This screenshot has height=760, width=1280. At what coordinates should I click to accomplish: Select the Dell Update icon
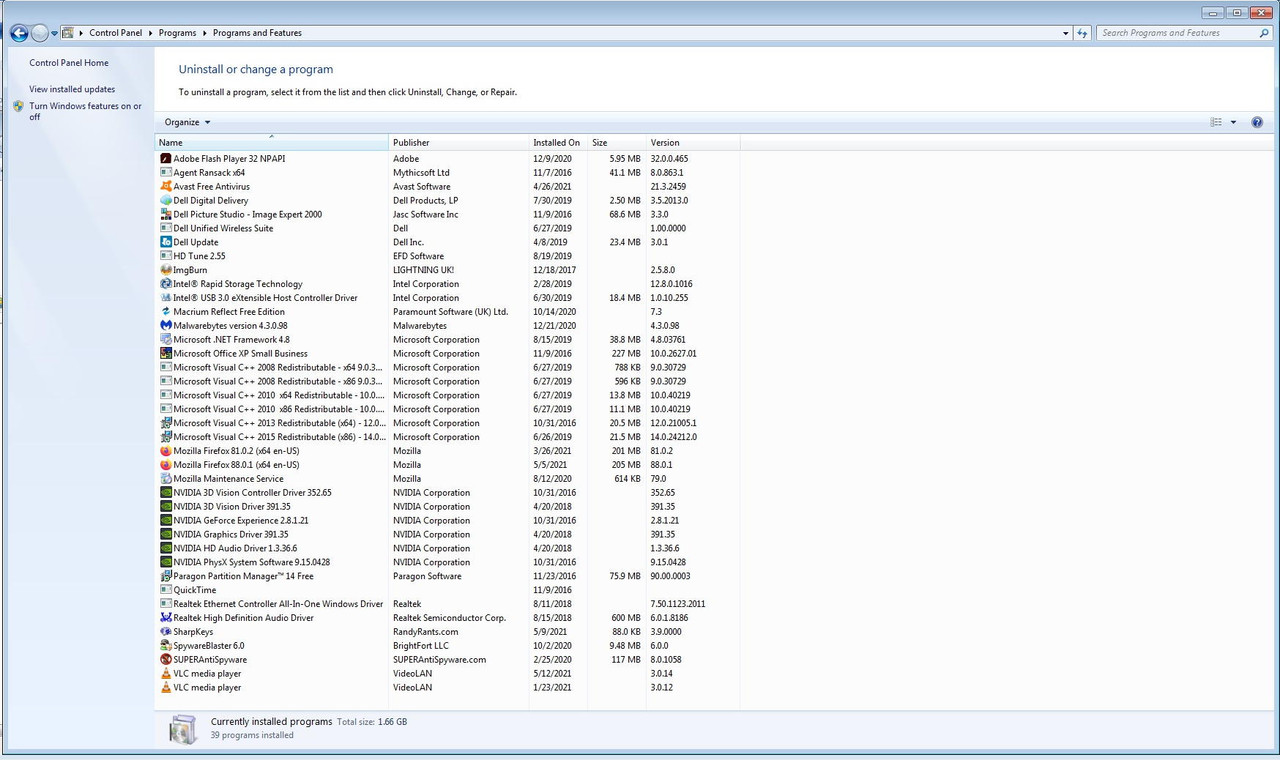166,242
